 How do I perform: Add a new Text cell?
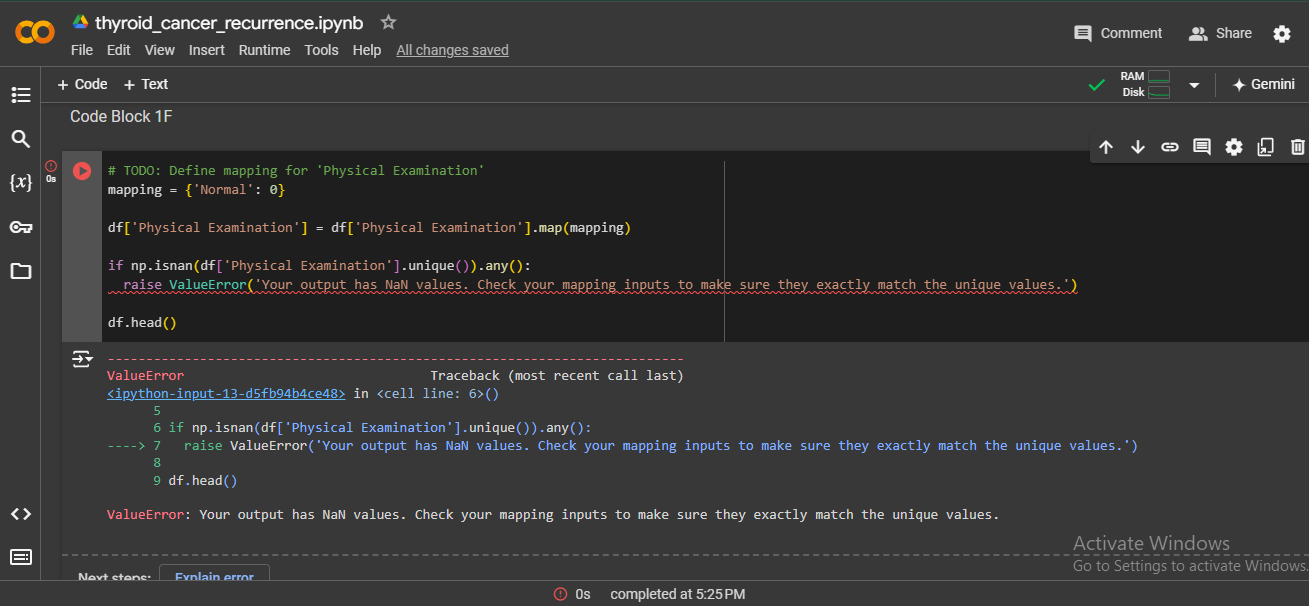point(146,85)
